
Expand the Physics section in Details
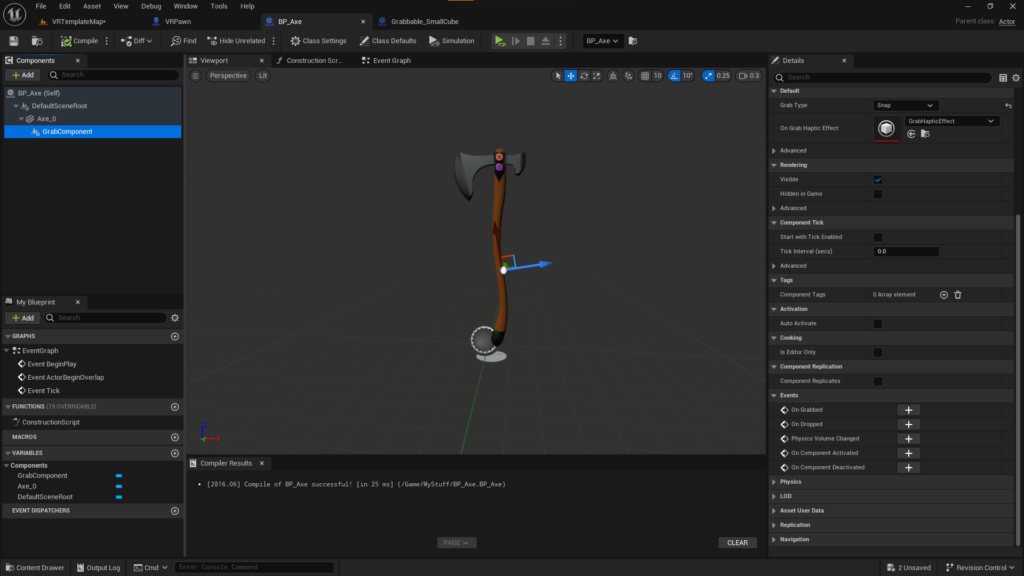point(790,482)
